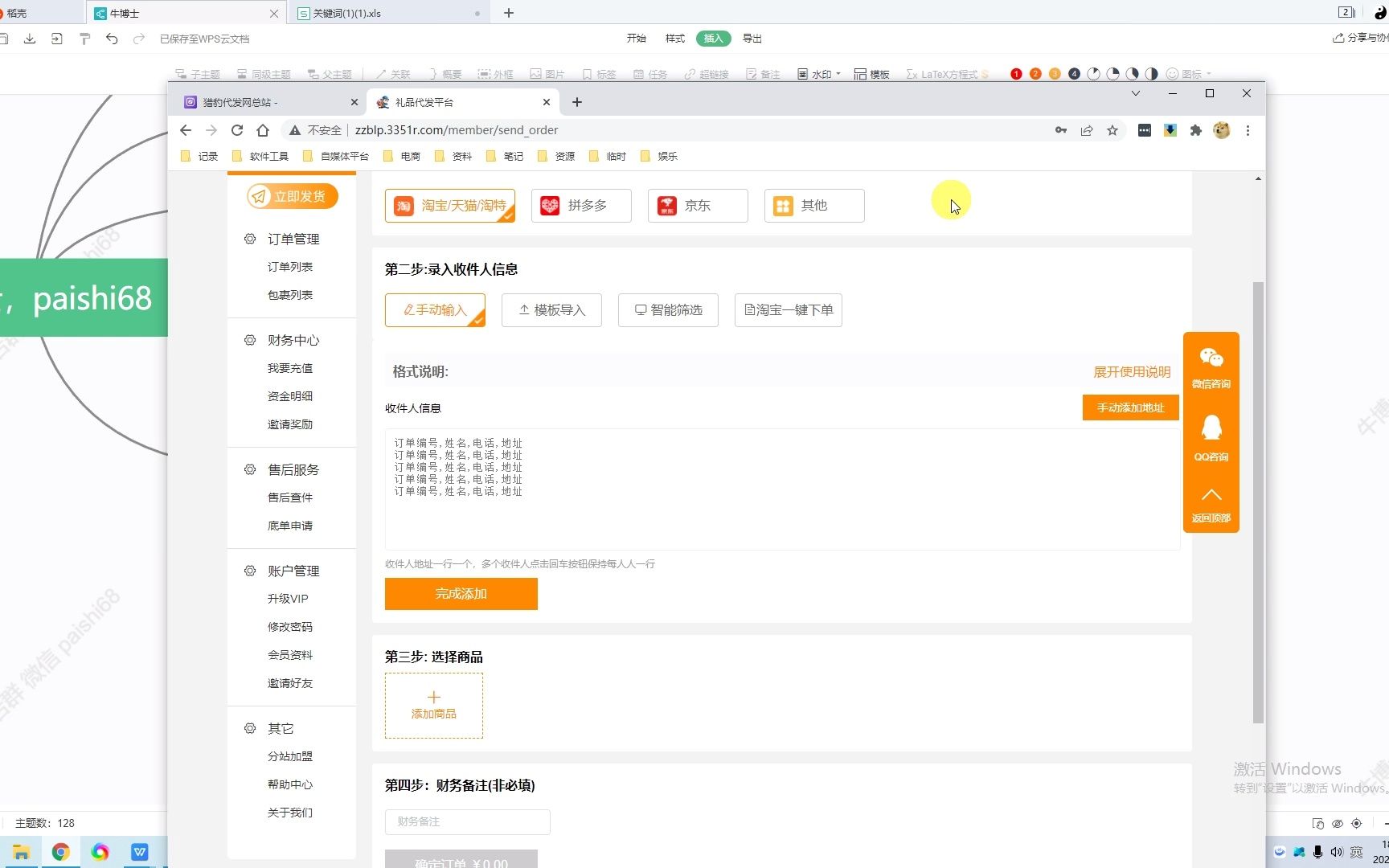Select orange priority 2 marker in WPS
The width and height of the screenshot is (1389, 868).
(1035, 74)
